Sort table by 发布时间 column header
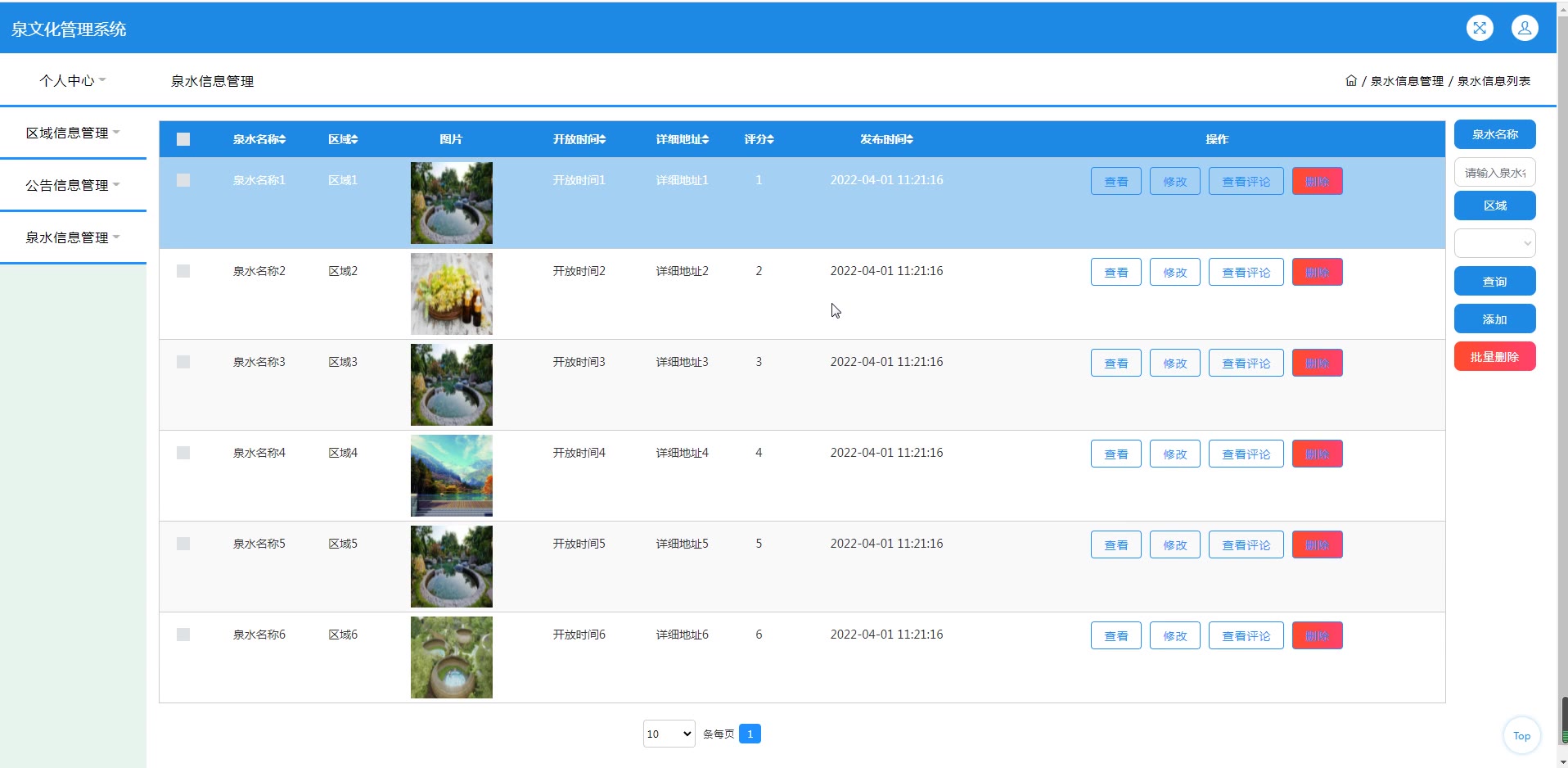The width and height of the screenshot is (1568, 768). point(885,140)
